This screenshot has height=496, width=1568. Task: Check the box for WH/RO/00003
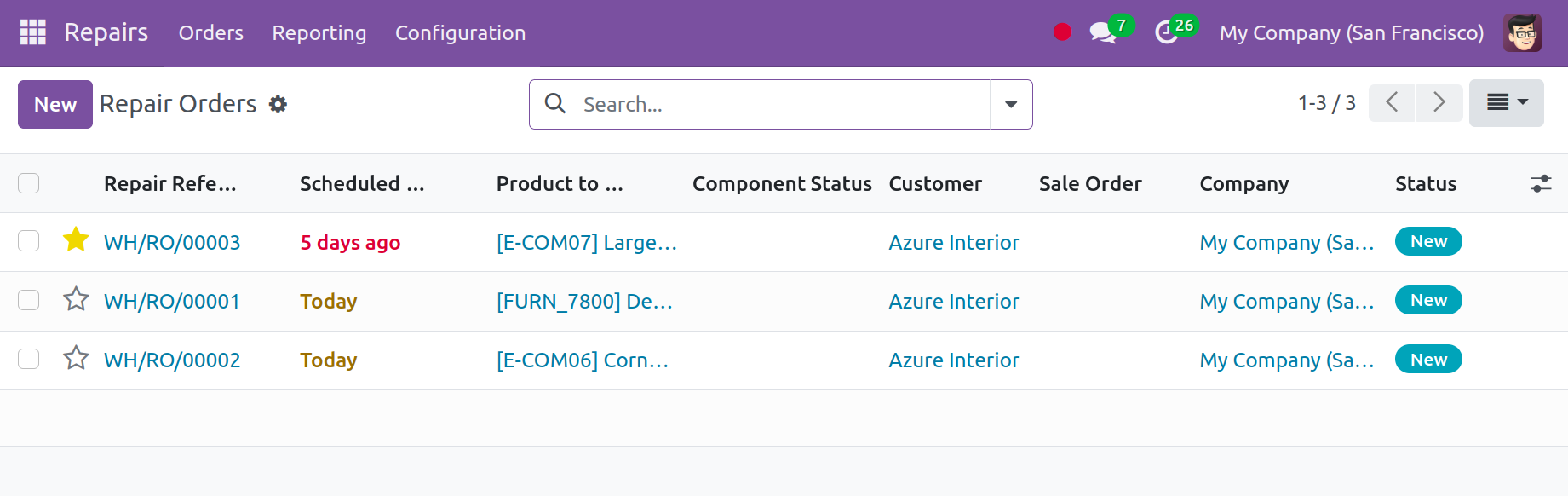click(x=29, y=241)
